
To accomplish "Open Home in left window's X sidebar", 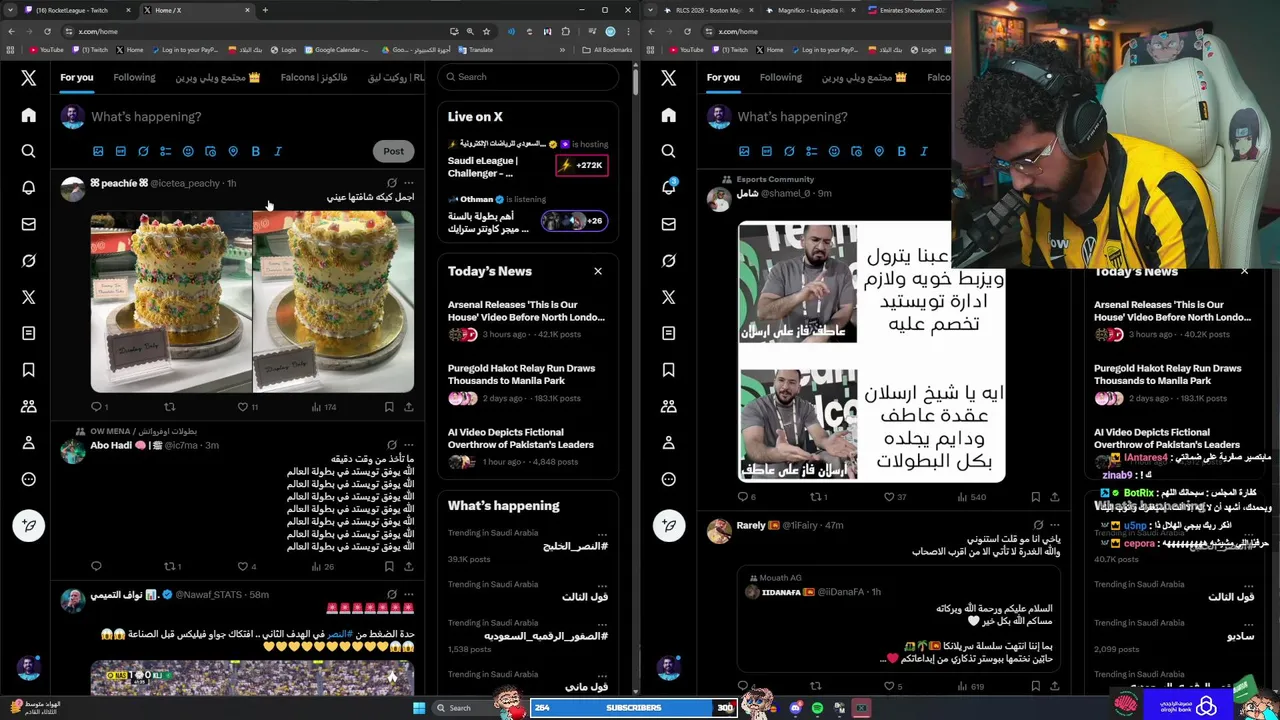I will (28, 115).
